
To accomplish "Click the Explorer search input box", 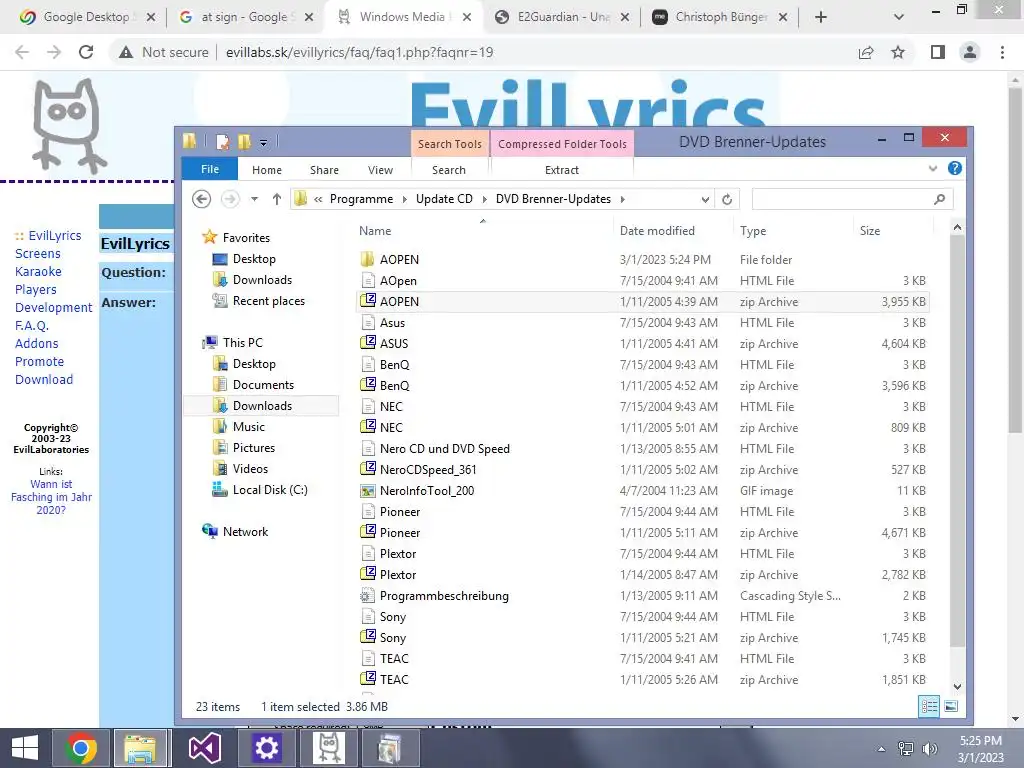I will (x=852, y=199).
